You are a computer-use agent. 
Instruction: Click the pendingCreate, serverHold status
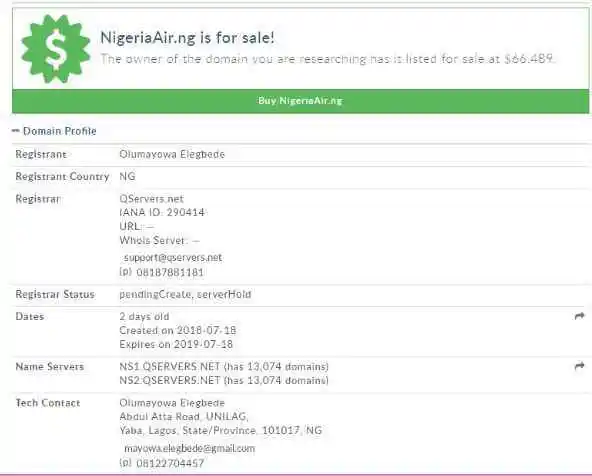pos(185,294)
